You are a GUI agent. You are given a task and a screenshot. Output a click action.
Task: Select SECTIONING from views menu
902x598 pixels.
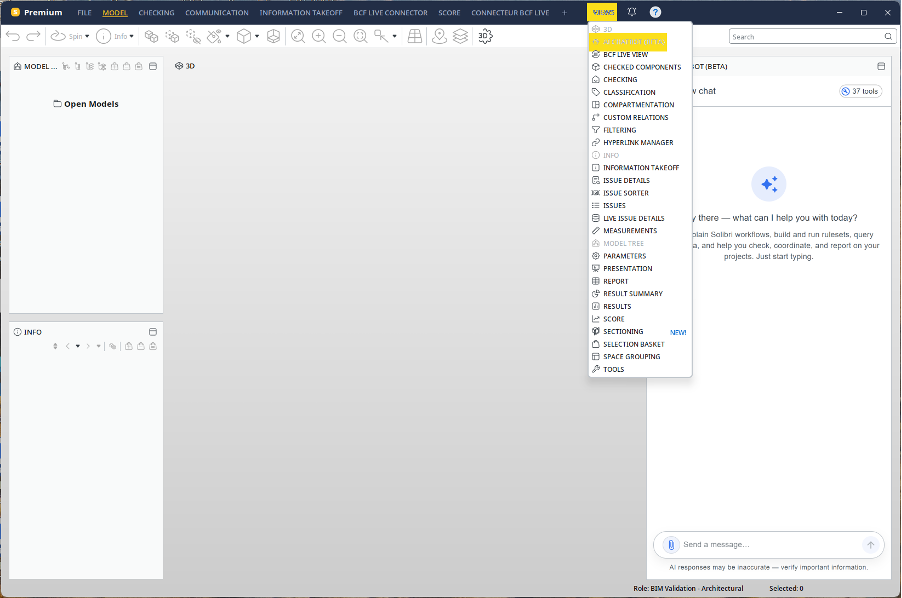pyautogui.click(x=640, y=332)
